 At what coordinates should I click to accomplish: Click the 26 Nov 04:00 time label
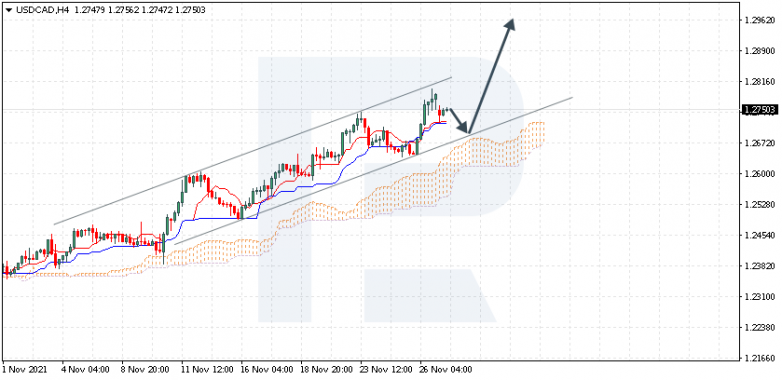tap(446, 370)
